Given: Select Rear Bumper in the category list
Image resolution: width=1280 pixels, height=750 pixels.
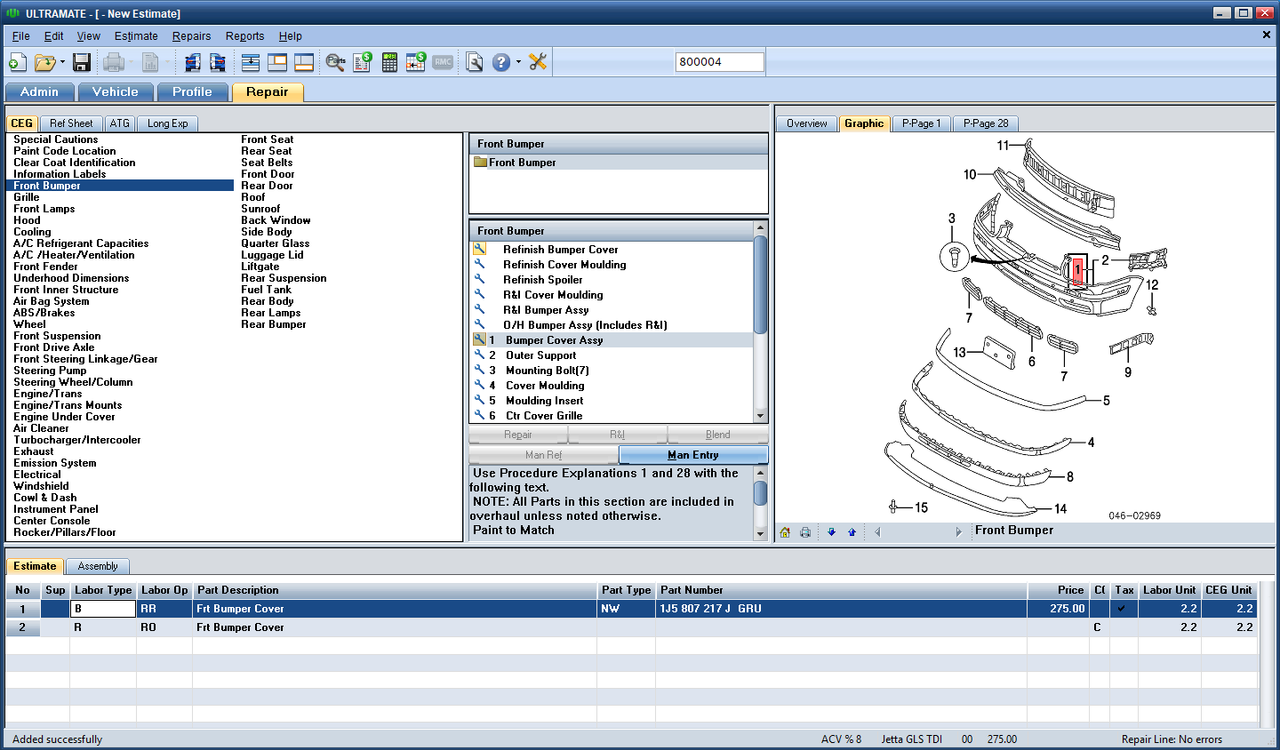Looking at the screenshot, I should pos(273,324).
